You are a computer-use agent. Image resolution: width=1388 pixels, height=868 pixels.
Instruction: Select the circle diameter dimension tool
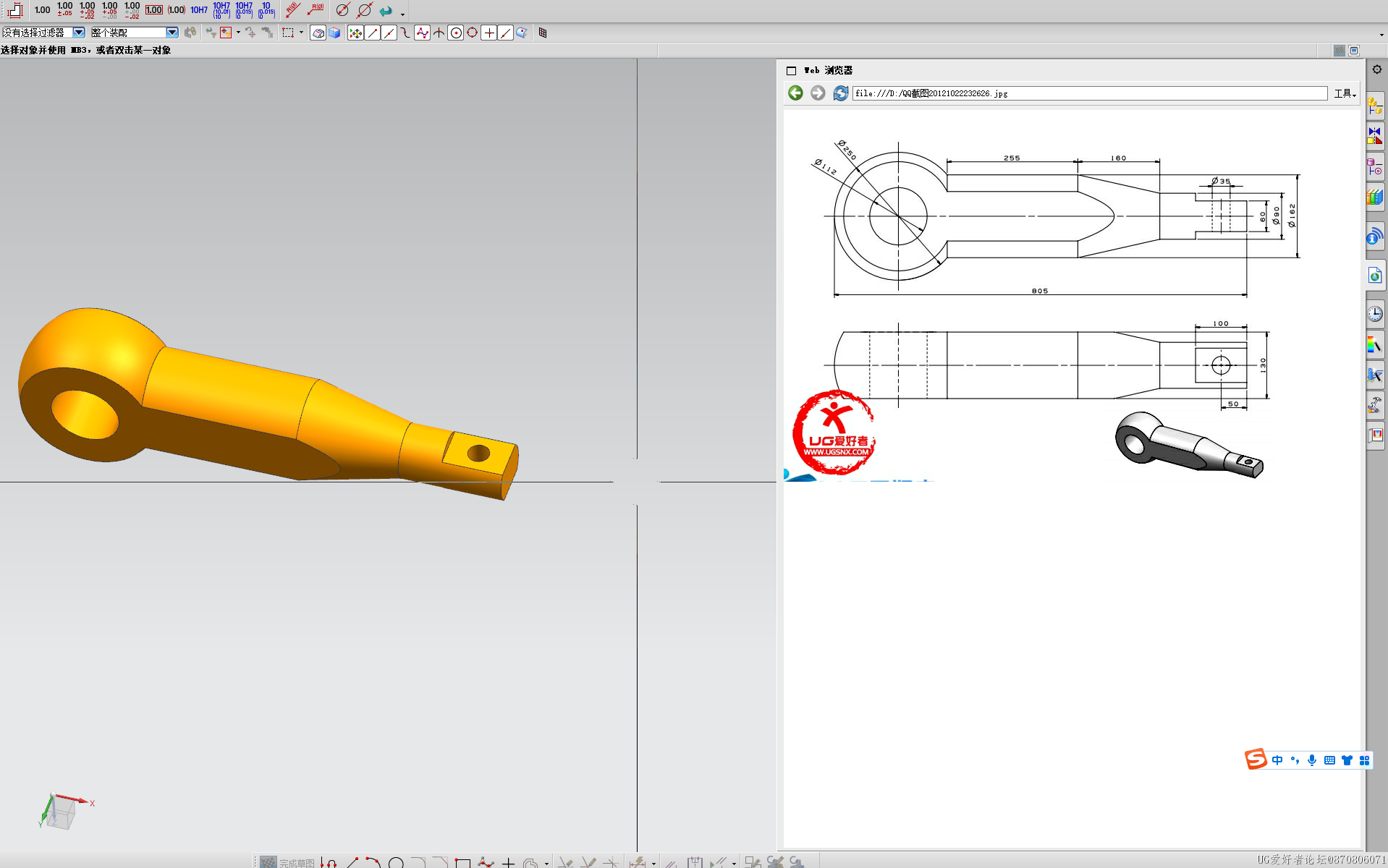(343, 10)
